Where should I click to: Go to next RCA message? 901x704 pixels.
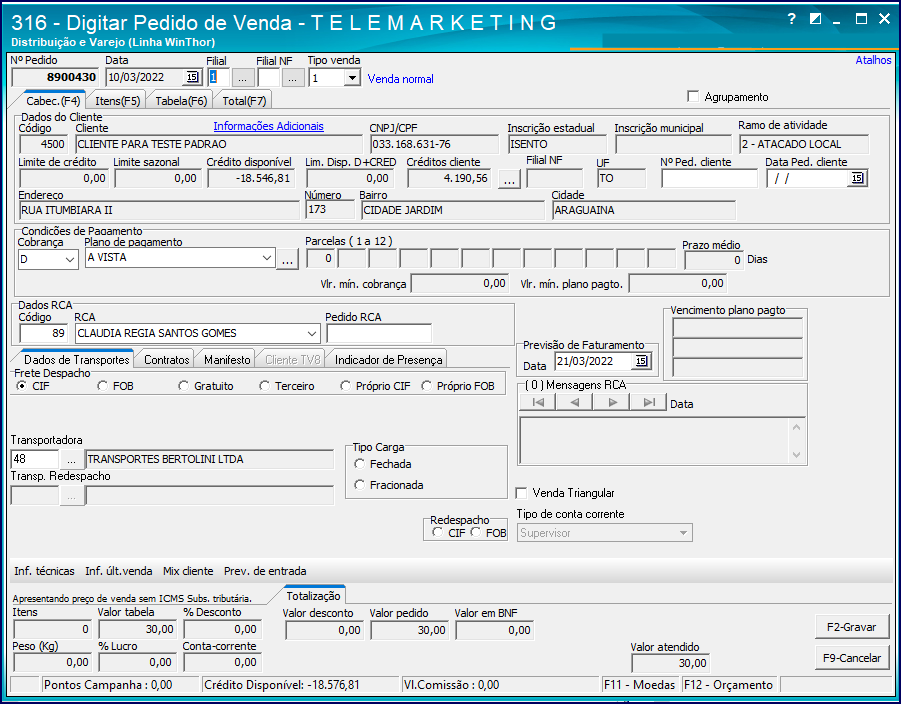[612, 402]
